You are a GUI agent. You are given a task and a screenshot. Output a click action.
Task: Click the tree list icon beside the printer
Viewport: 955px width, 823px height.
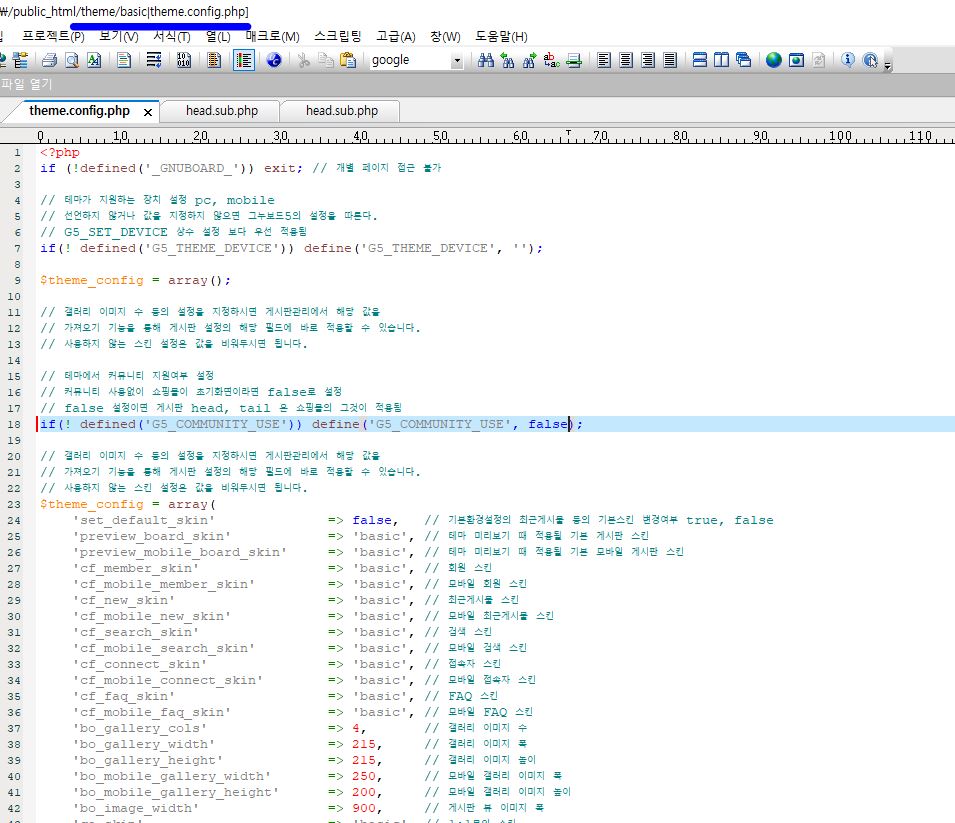point(20,60)
